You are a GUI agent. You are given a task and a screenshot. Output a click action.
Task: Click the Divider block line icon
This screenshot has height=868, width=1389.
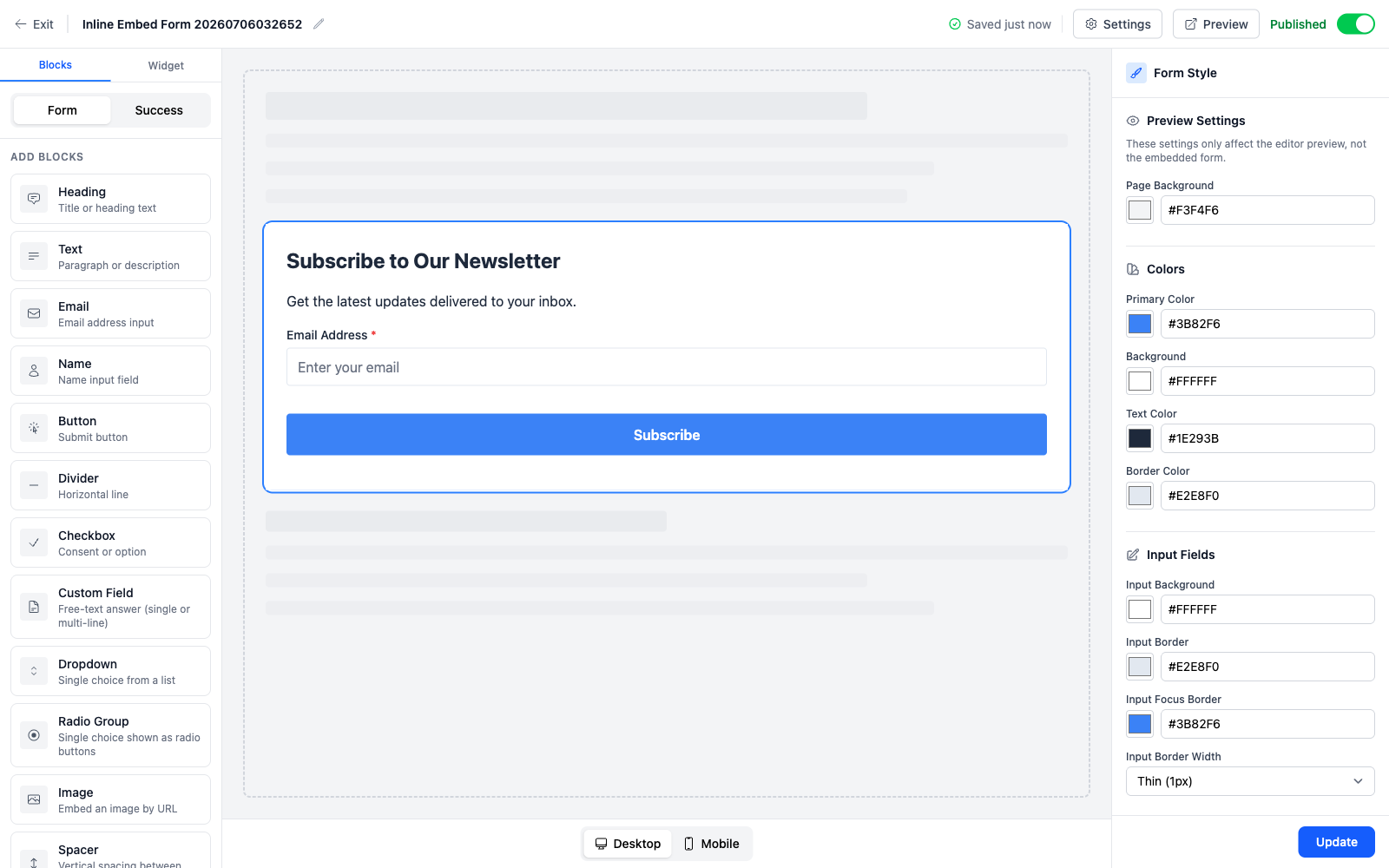pyautogui.click(x=34, y=485)
